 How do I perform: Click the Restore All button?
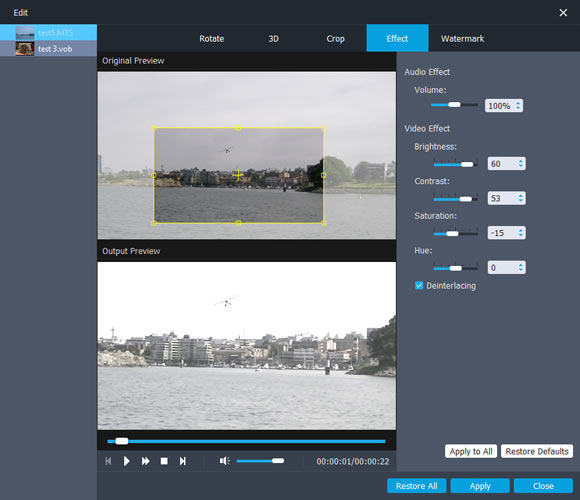[417, 486]
